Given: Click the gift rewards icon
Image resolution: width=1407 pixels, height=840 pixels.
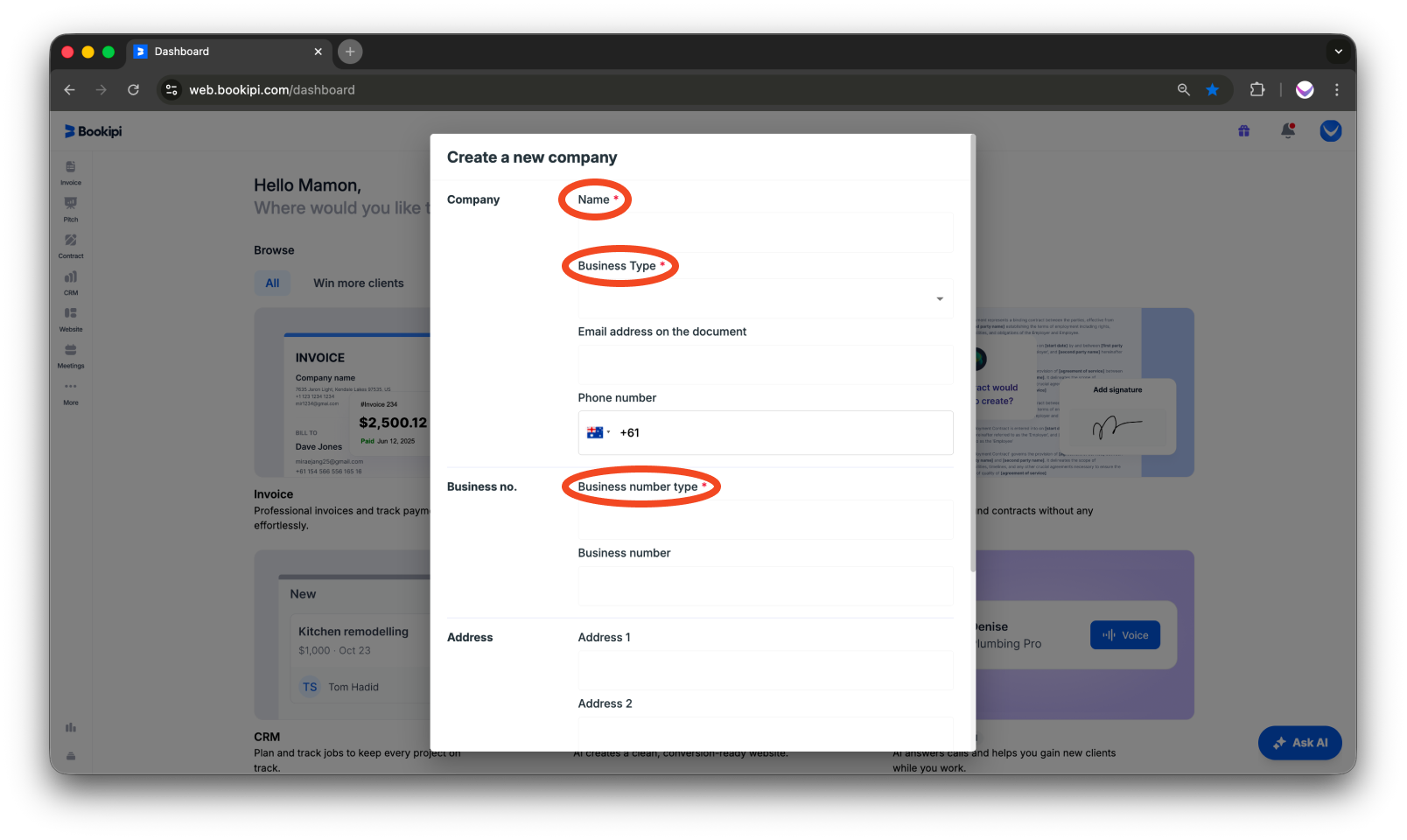Looking at the screenshot, I should [x=1243, y=130].
